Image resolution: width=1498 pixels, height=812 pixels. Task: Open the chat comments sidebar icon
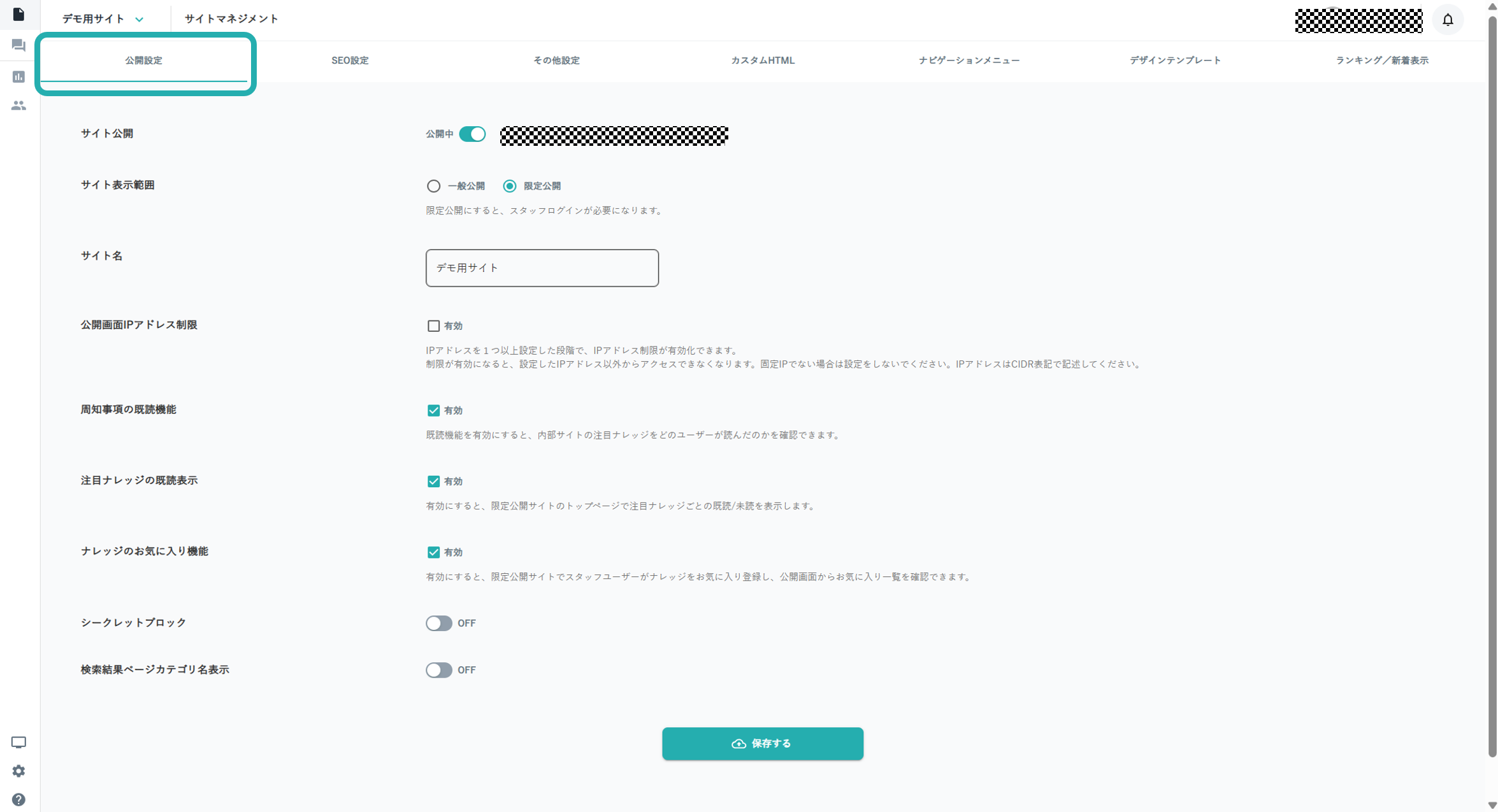[18, 45]
